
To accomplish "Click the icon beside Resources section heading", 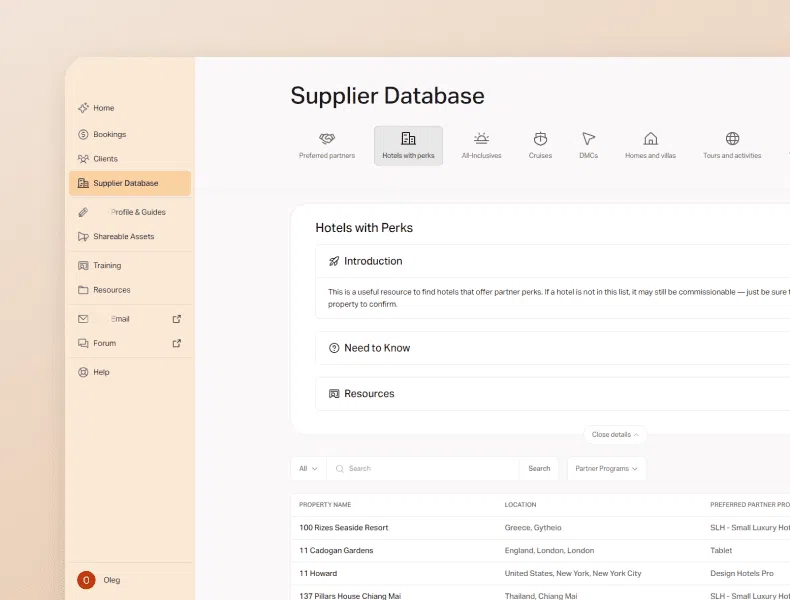I will tap(334, 394).
